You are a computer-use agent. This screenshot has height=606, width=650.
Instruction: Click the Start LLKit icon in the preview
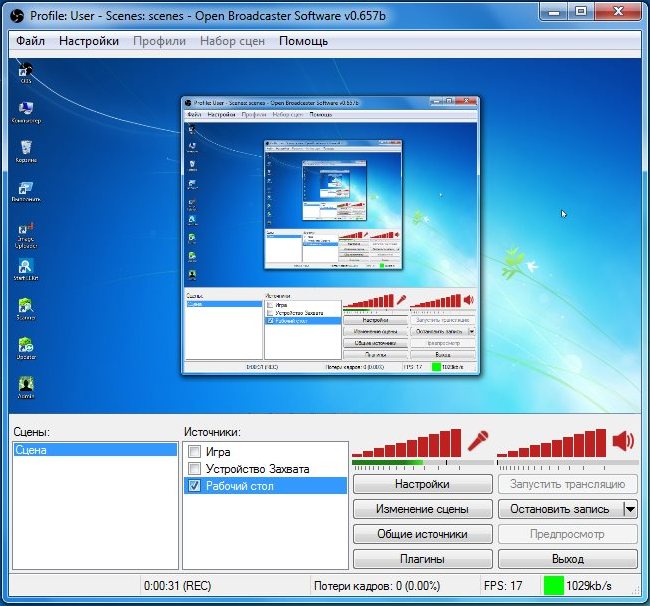[x=26, y=270]
